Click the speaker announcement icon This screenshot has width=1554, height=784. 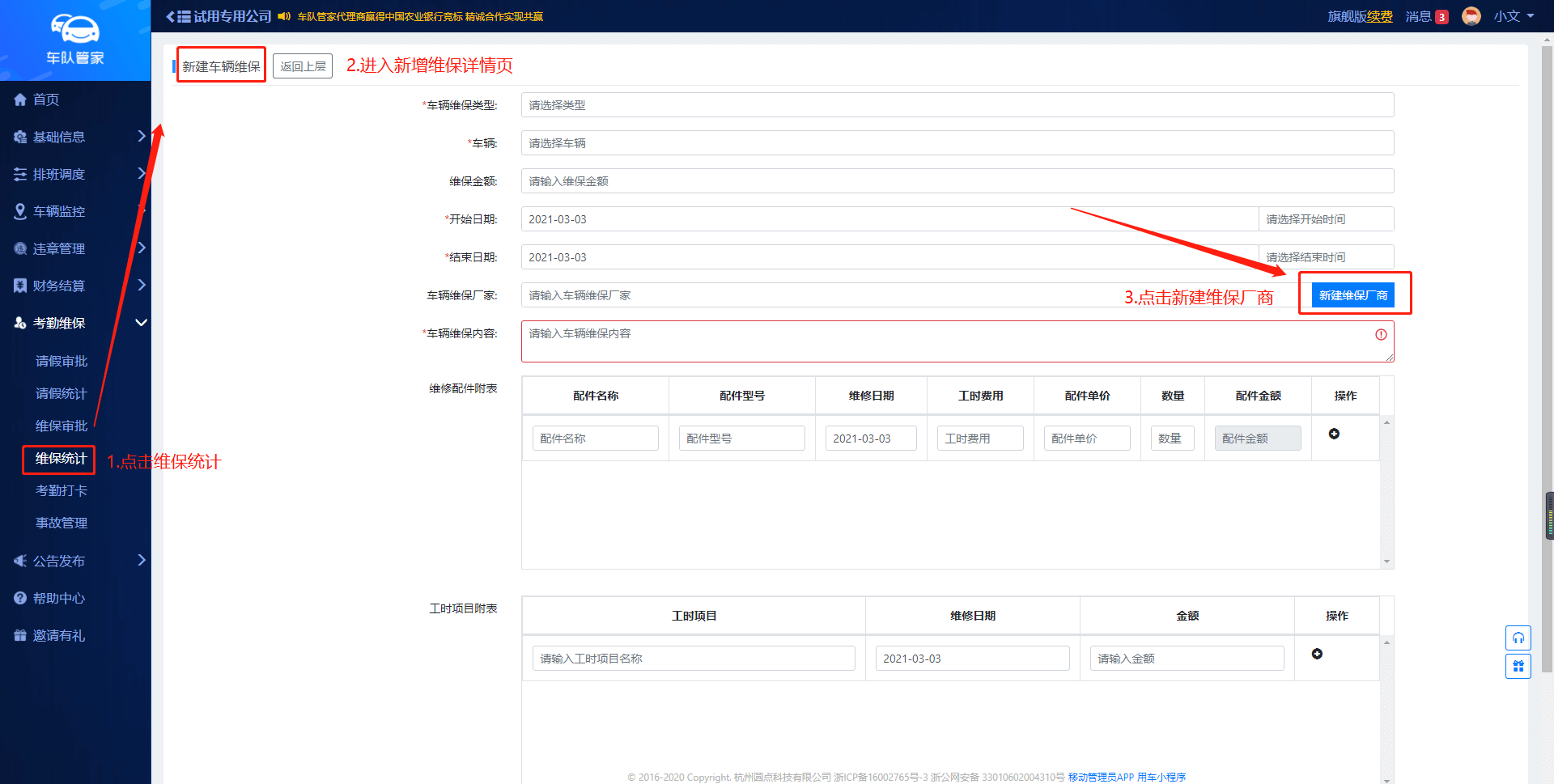tap(284, 16)
